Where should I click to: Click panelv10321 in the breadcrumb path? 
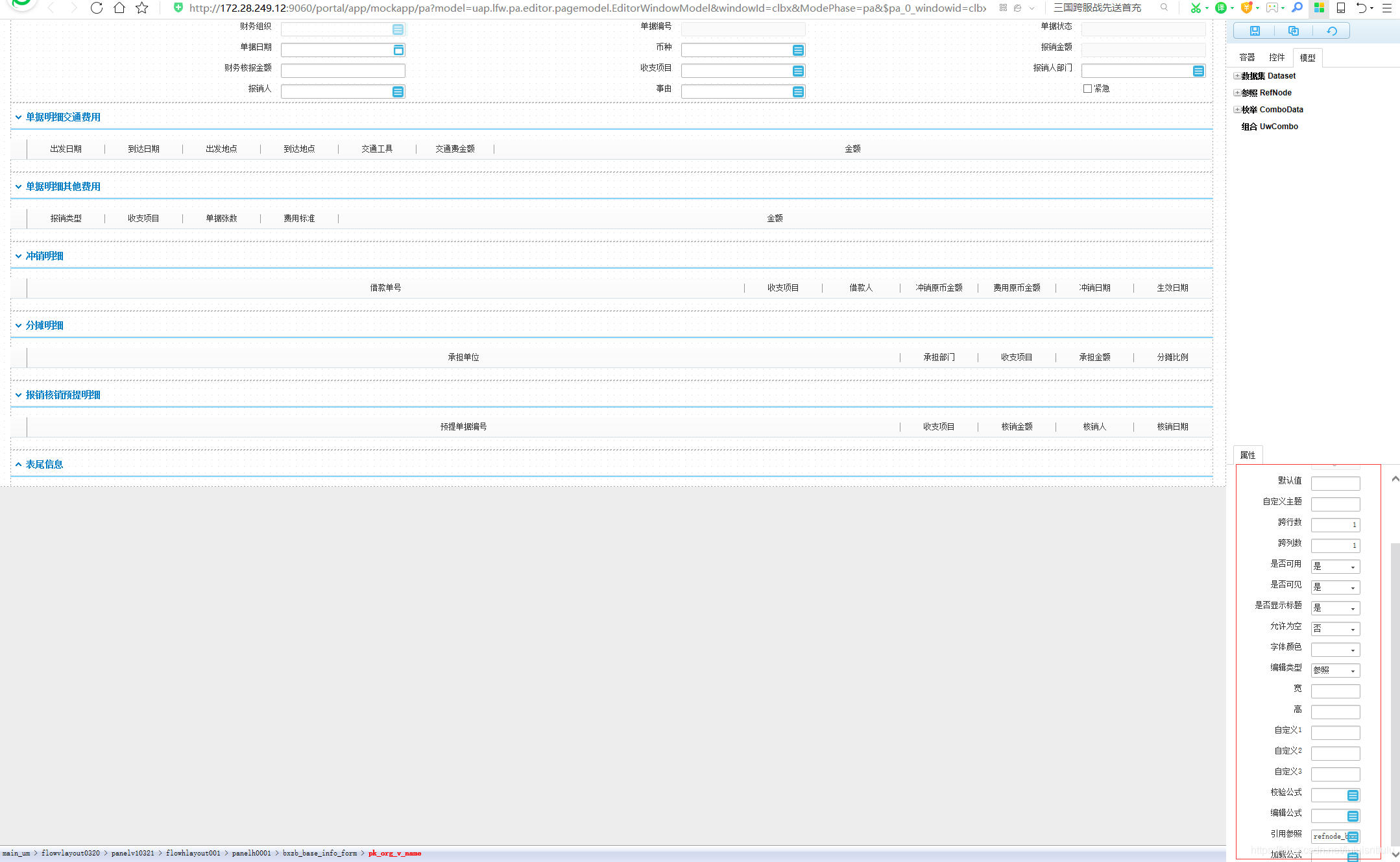133,854
